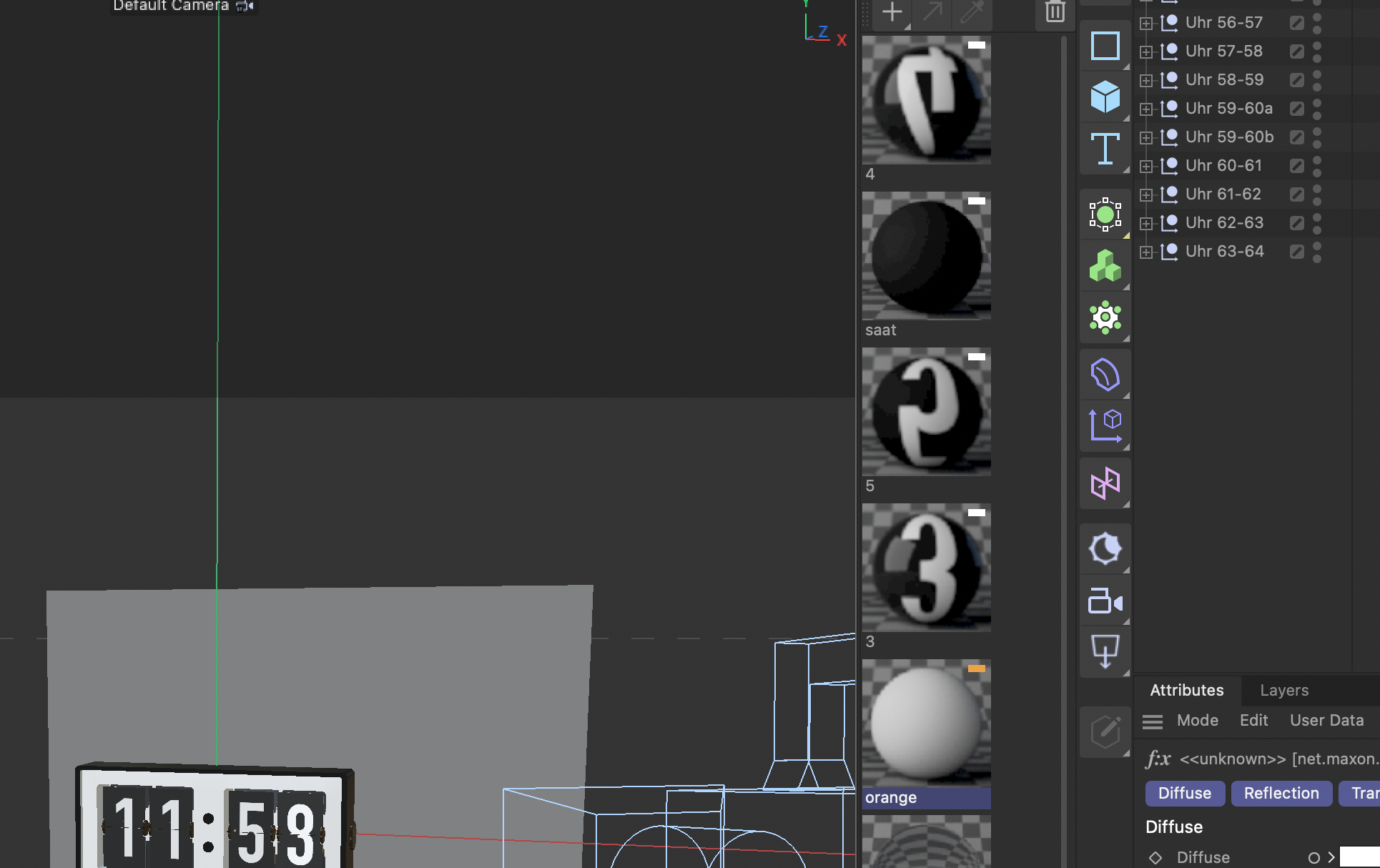Expand the Uhr 58-59 object tree
Viewport: 1380px width, 868px height.
1146,81
